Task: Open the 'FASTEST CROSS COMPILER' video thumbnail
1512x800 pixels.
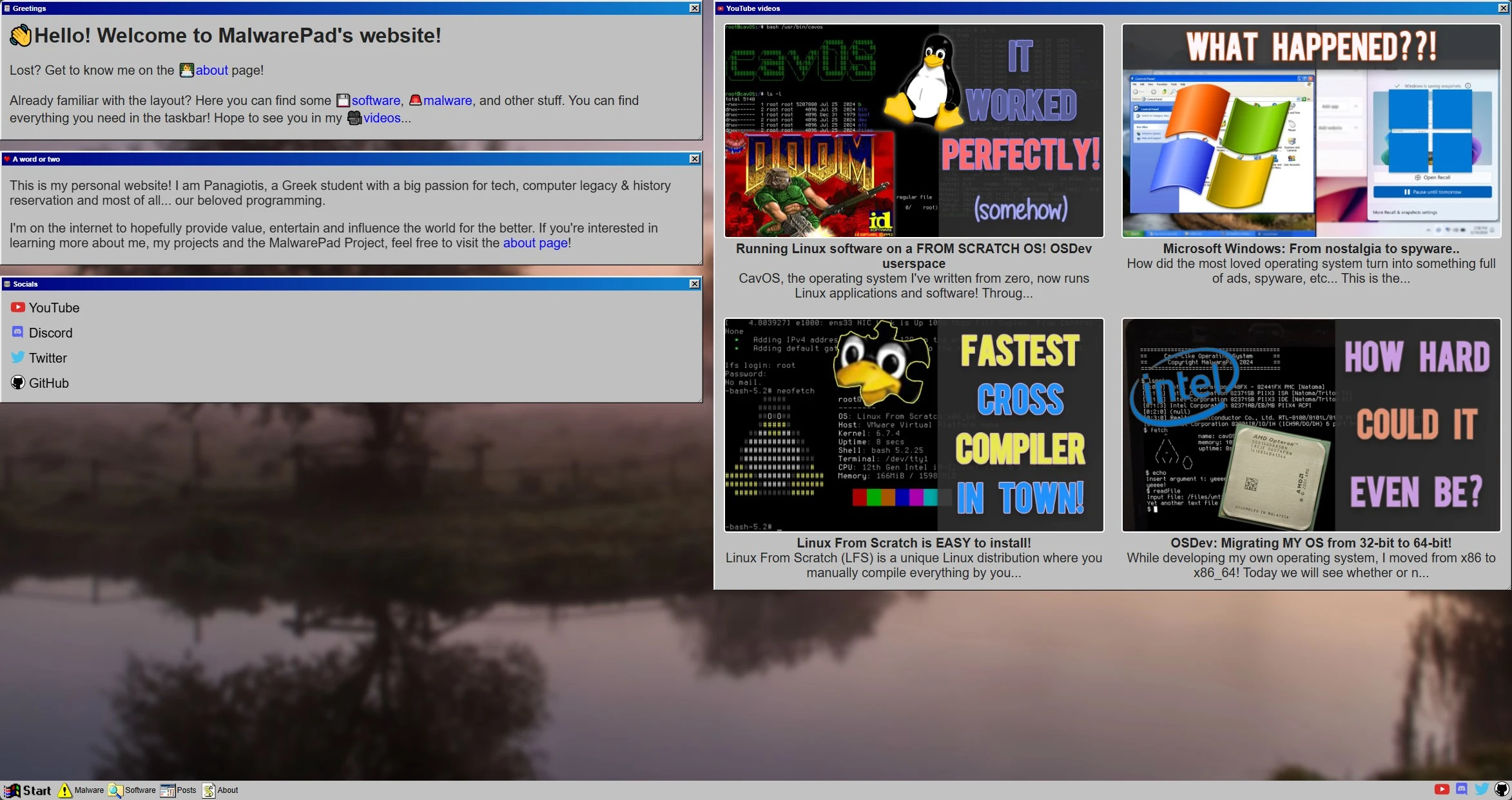Action: 914,425
